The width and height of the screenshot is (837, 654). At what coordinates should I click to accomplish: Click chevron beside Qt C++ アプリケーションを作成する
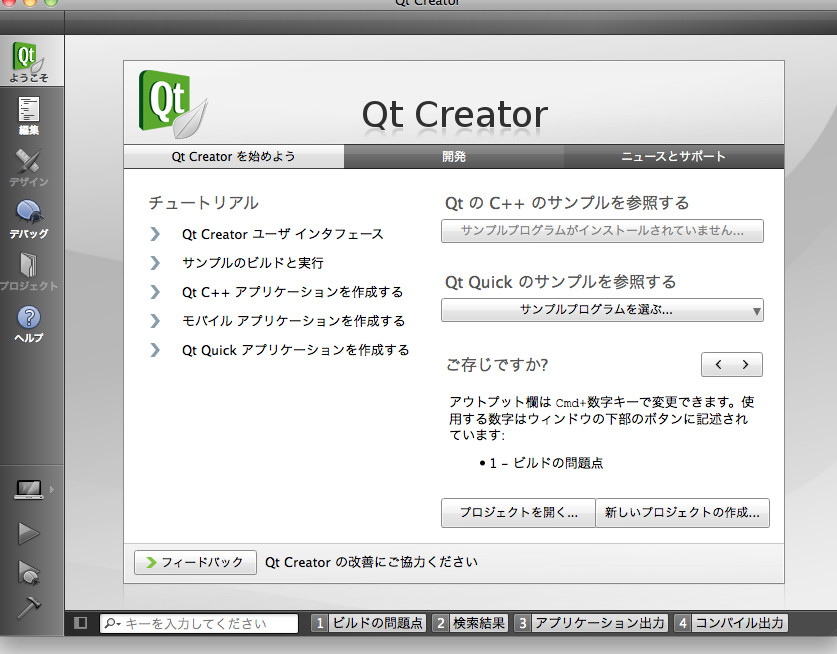pos(155,291)
